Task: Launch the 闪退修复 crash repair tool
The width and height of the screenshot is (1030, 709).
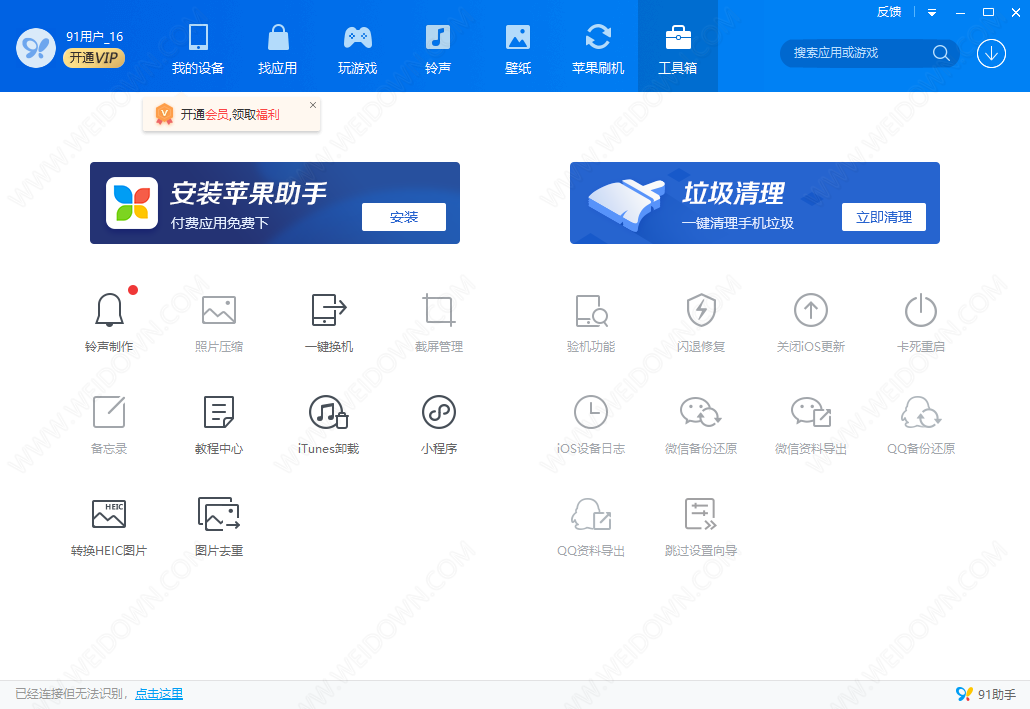Action: point(701,322)
